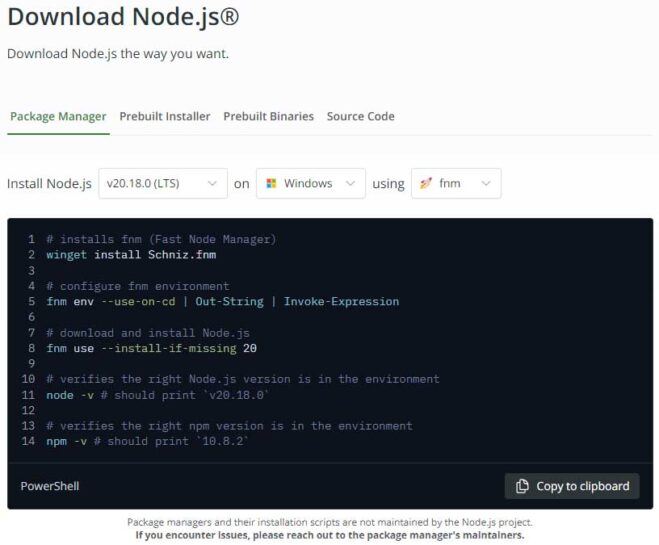Open the Package Manager tab
Screen dimensions: 659x545
(58, 116)
